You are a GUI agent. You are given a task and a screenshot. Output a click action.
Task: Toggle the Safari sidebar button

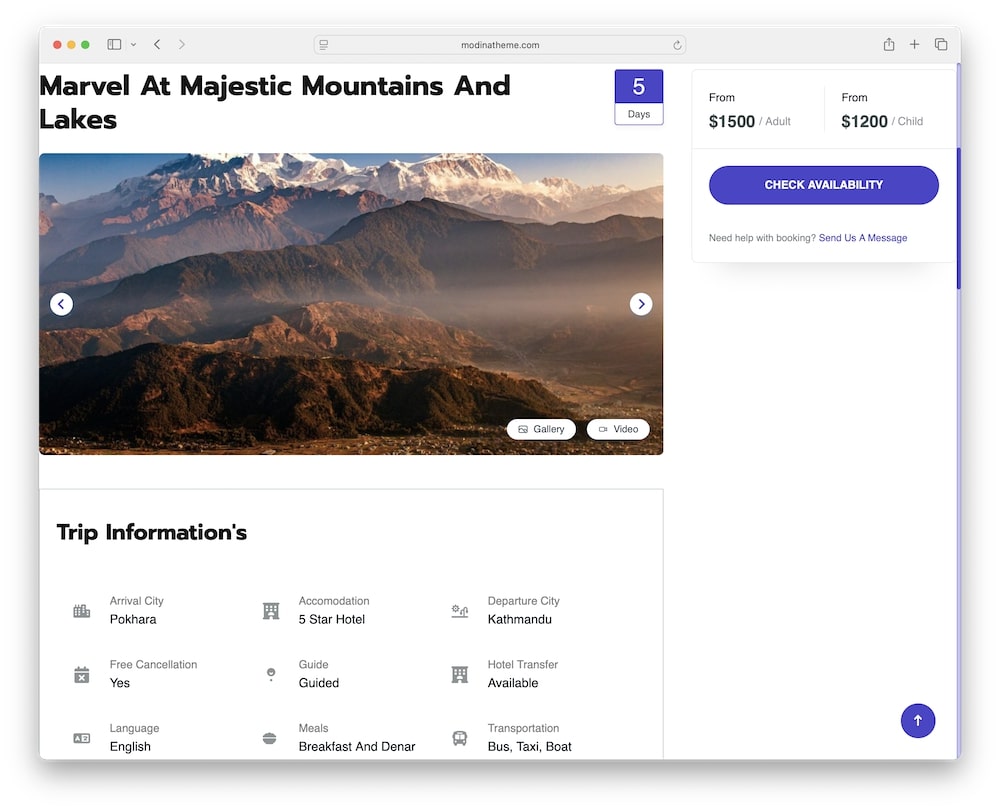114,45
